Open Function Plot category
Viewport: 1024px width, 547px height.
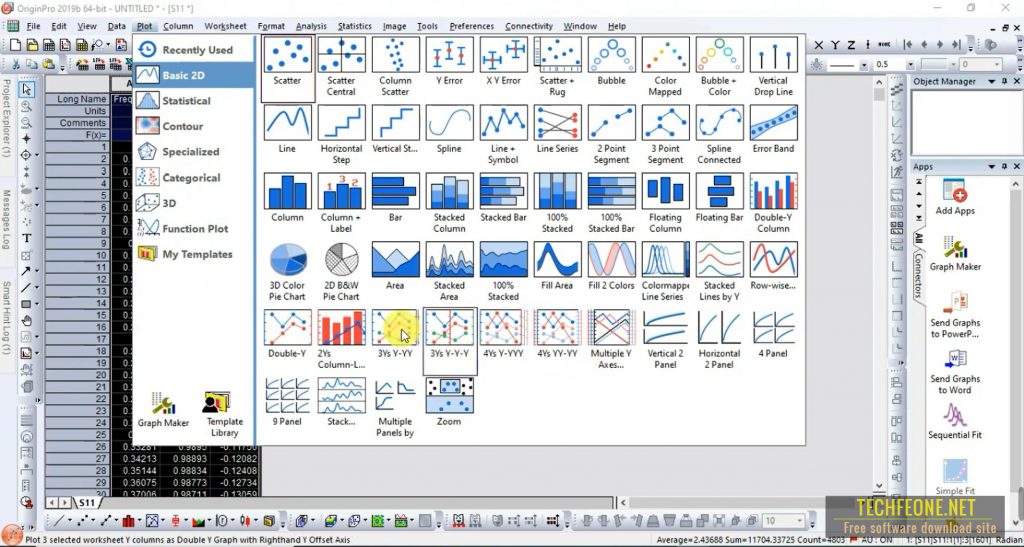click(x=194, y=228)
